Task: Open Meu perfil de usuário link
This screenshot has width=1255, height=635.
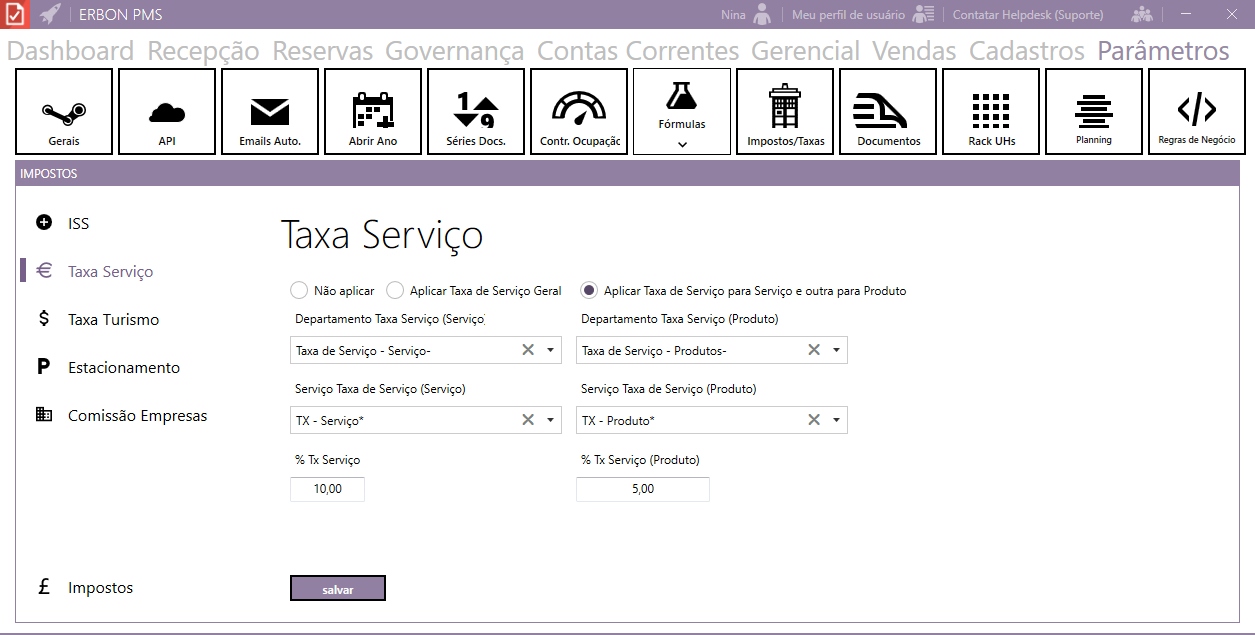Action: click(848, 15)
